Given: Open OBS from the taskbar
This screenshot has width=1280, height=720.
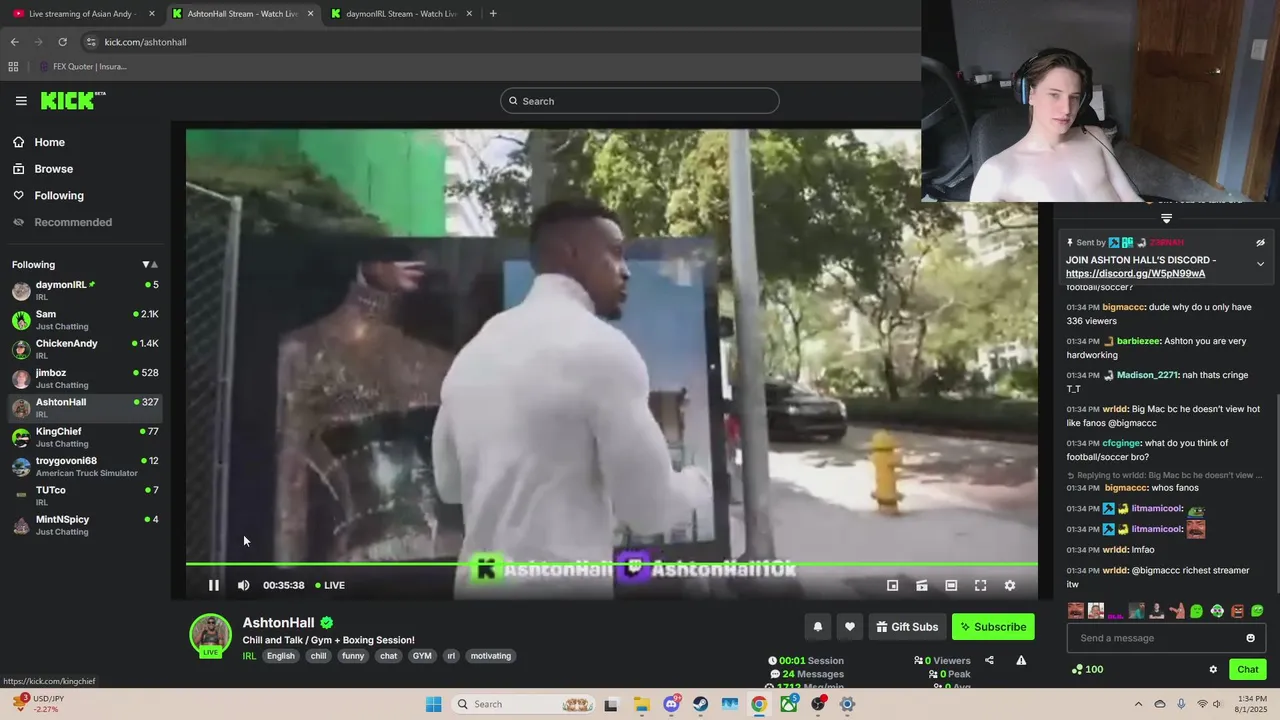Looking at the screenshot, I should click(818, 704).
